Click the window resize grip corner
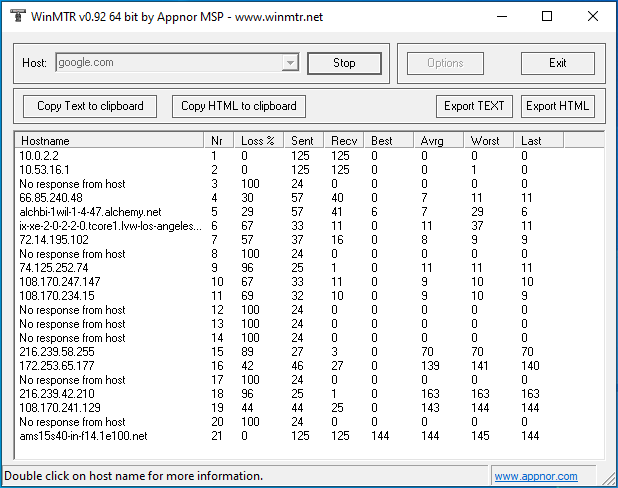618x488 pixels. pos(610,480)
